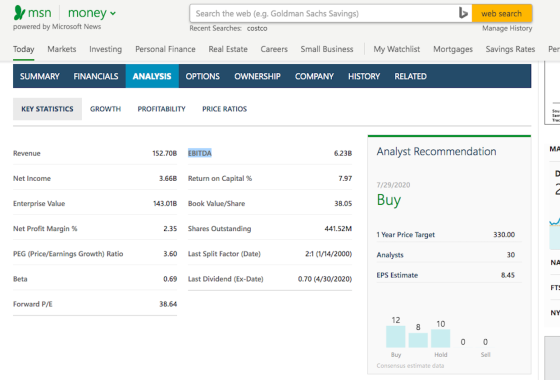Viewport: 560px width, 380px height.
Task: Click the Beta value 0.69
Action: 170,279
